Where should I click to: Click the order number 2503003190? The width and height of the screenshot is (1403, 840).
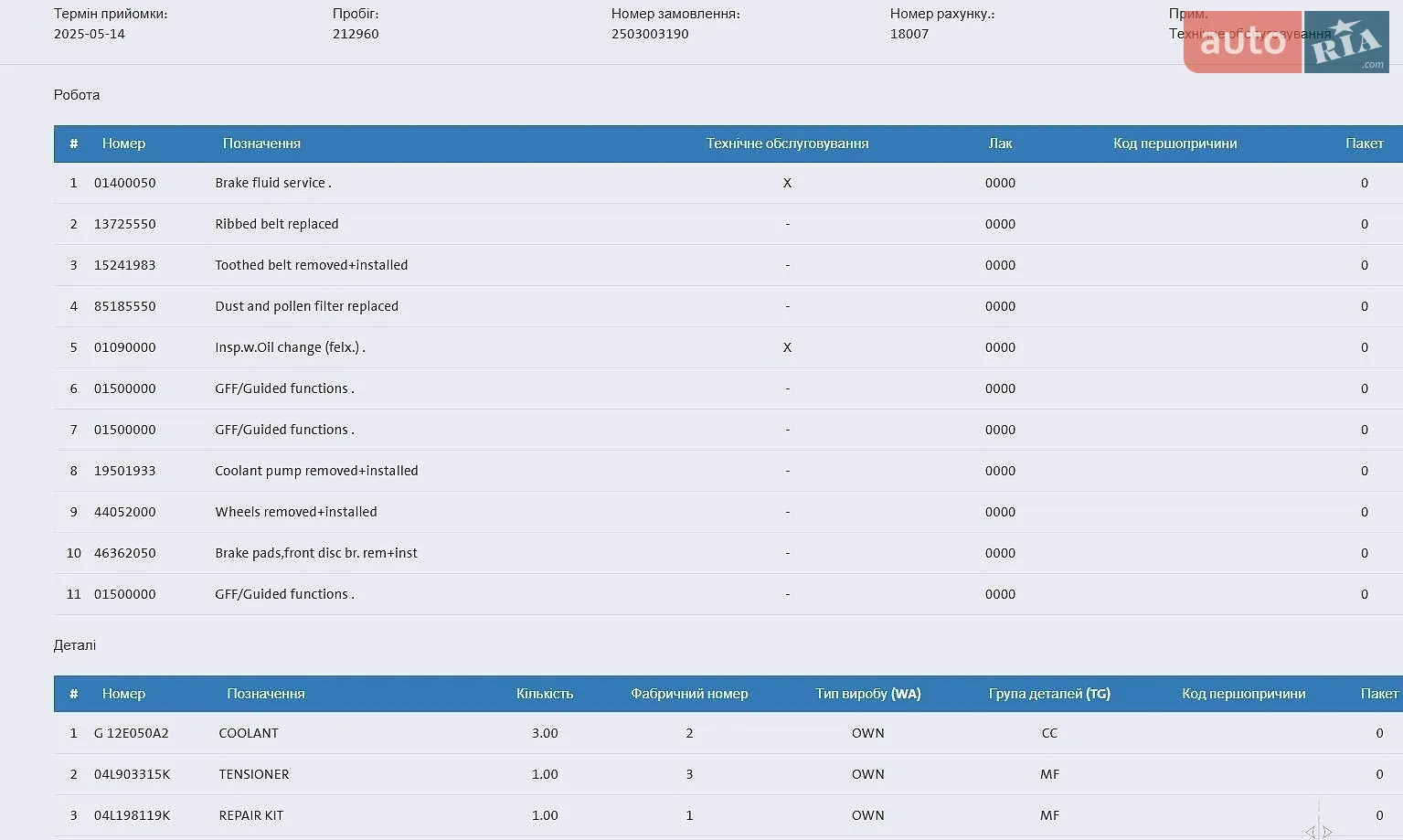(650, 34)
